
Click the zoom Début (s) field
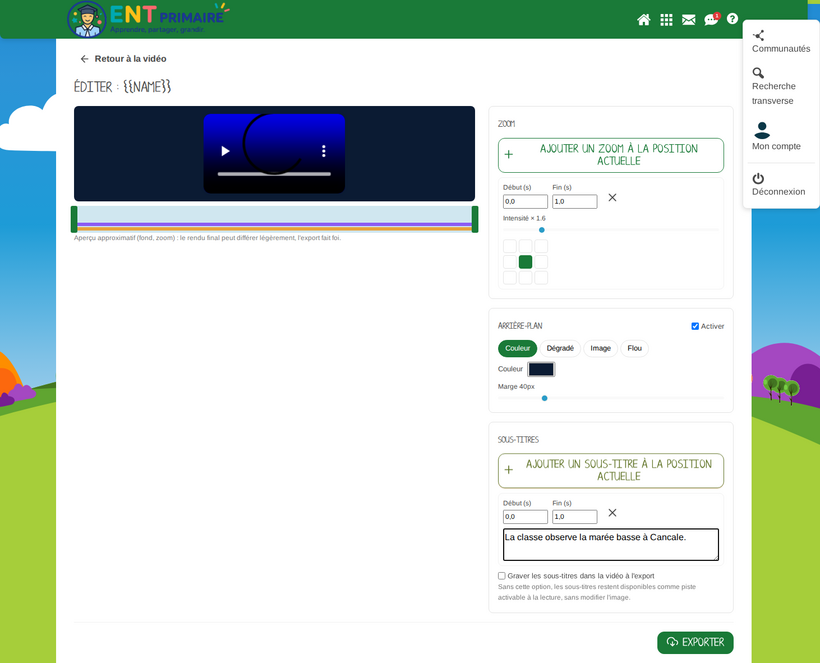(x=525, y=201)
